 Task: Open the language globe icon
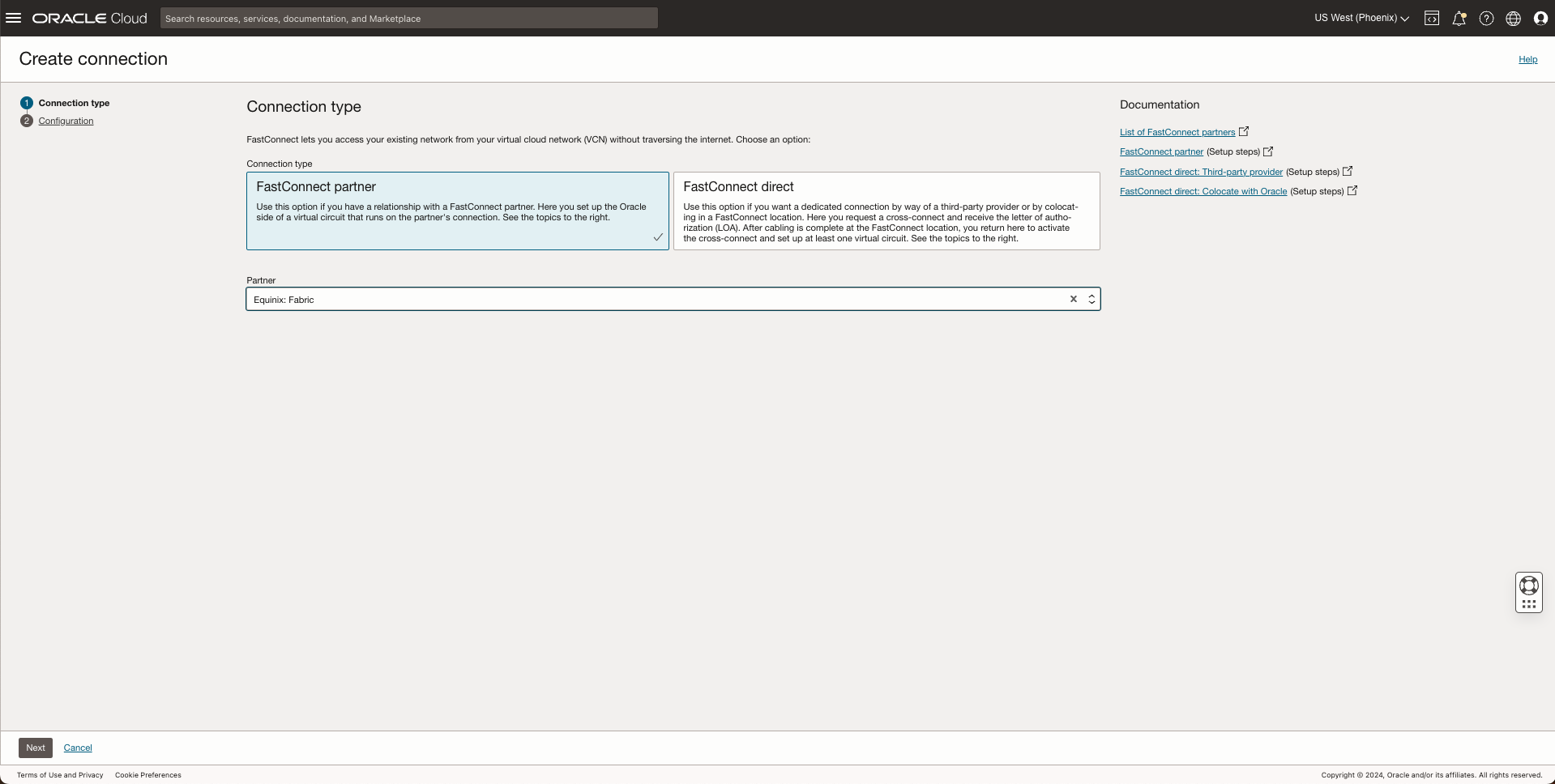pyautogui.click(x=1513, y=19)
